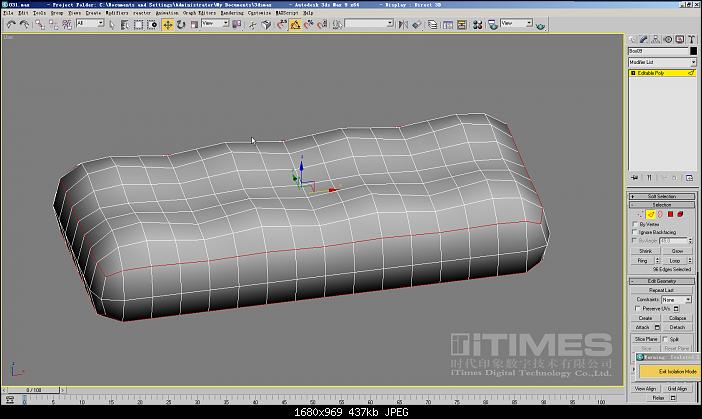This screenshot has width=702, height=419.
Task: Click the Quick Render teapot icon
Action: tap(540, 26)
